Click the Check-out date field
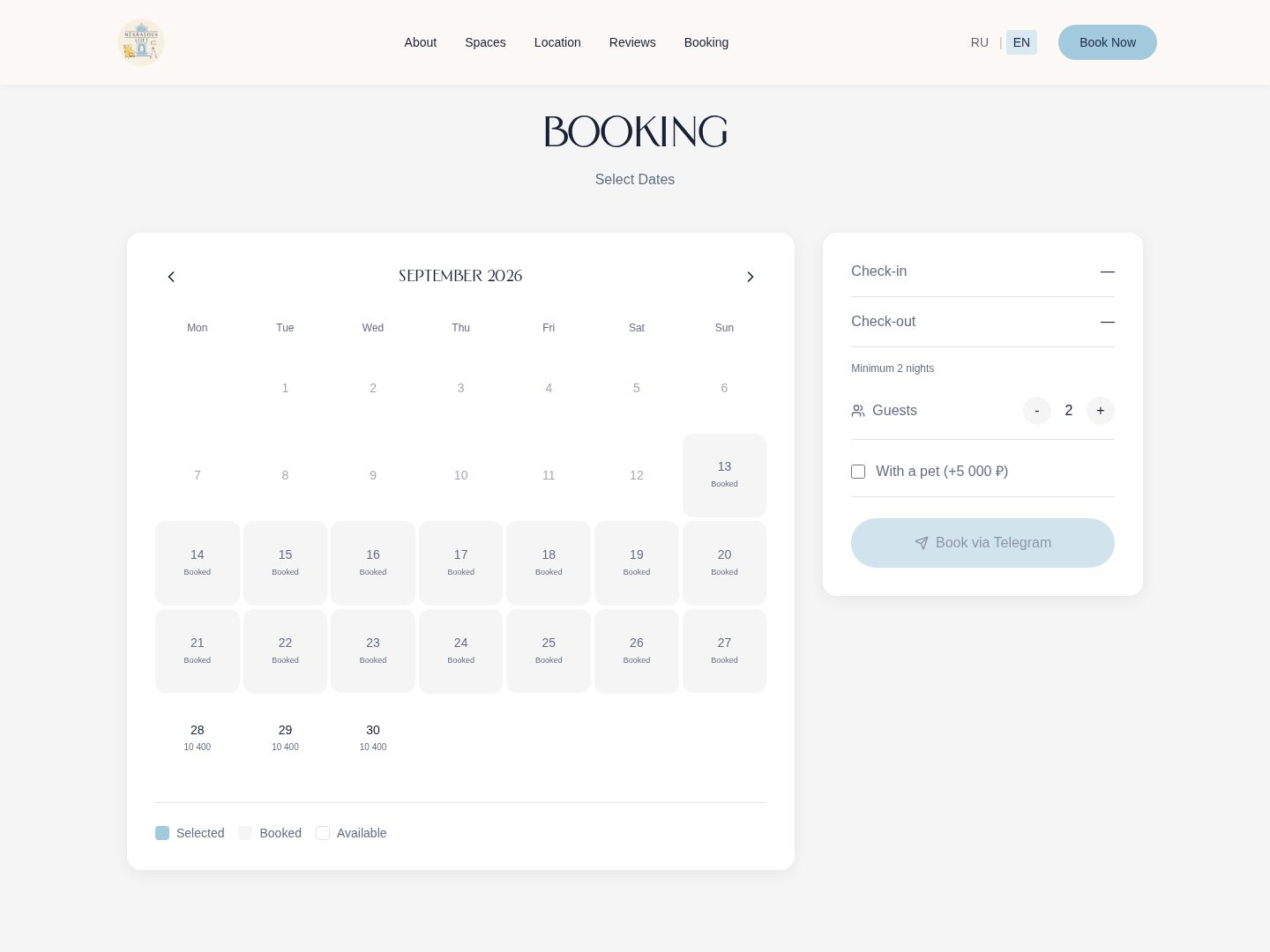 click(x=982, y=322)
